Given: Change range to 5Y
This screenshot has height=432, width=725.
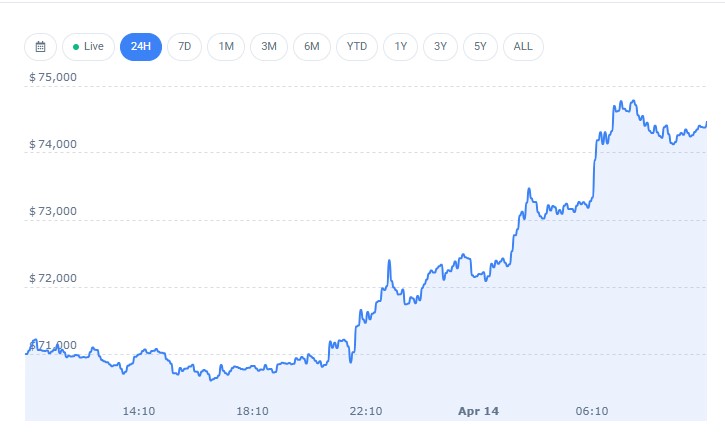Looking at the screenshot, I should (481, 47).
